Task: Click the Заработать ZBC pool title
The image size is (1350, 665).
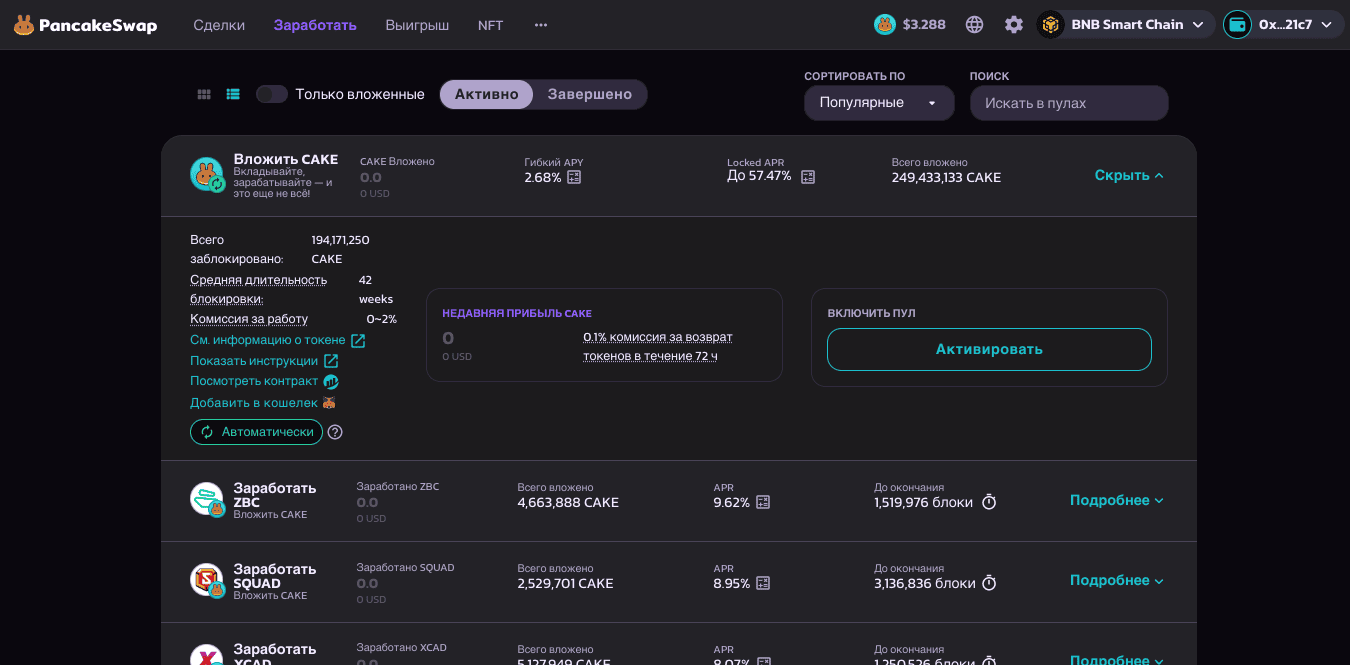Action: (275, 495)
